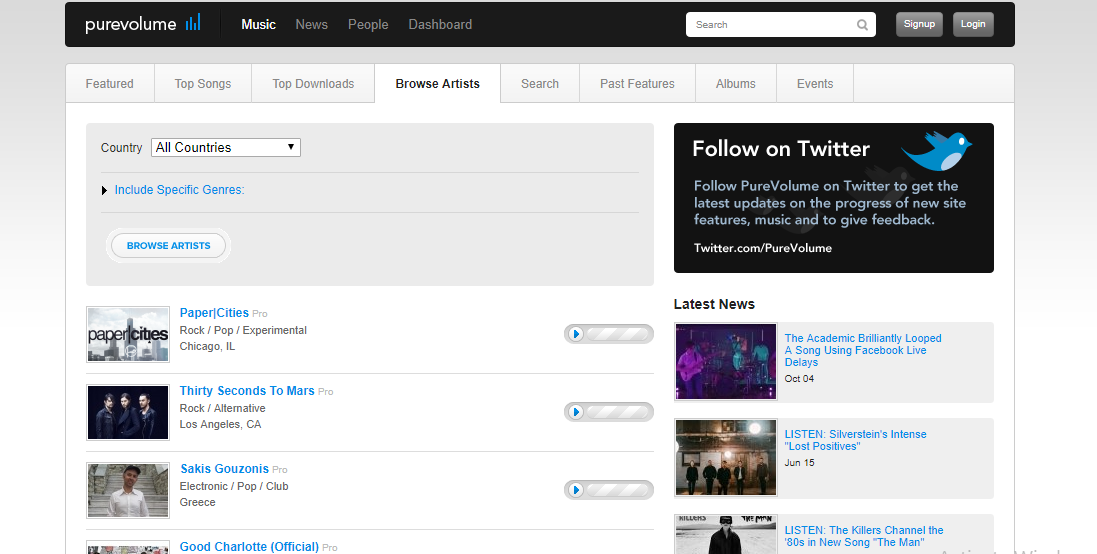The image size is (1097, 554).
Task: Play Paper|Cities track preview
Action: [576, 334]
